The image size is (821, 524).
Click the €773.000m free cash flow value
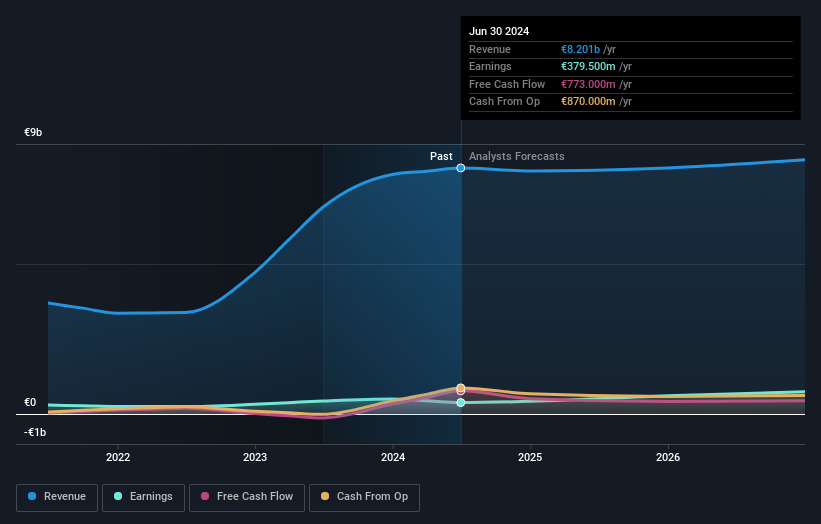point(588,84)
